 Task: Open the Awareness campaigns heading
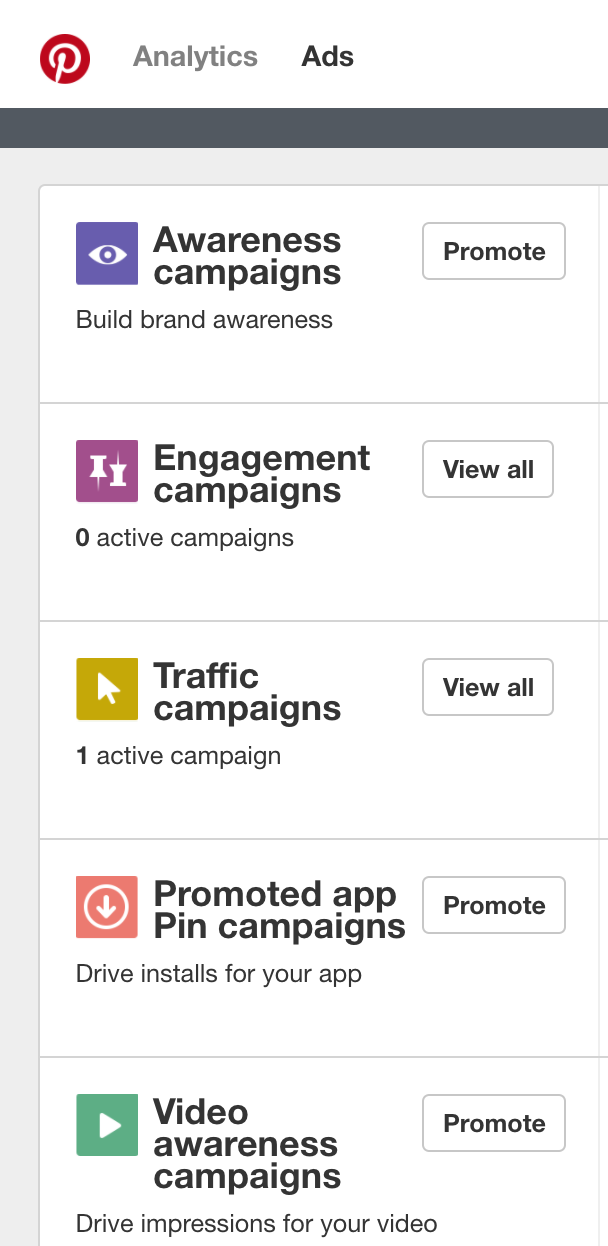click(248, 253)
